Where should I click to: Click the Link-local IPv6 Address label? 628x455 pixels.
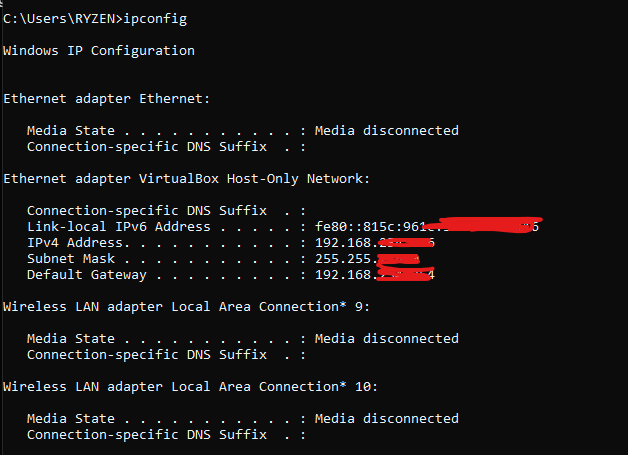[119, 227]
